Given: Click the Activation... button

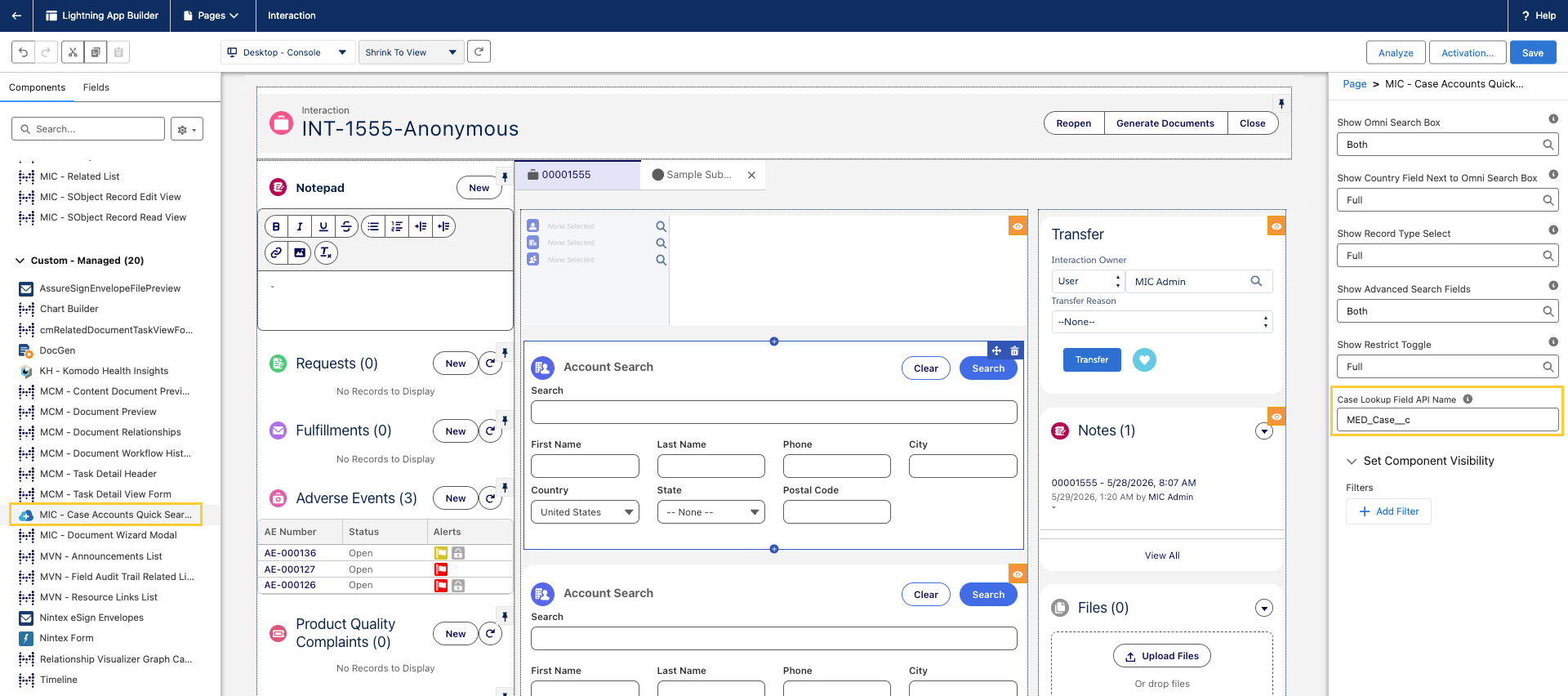Looking at the screenshot, I should click(1468, 52).
